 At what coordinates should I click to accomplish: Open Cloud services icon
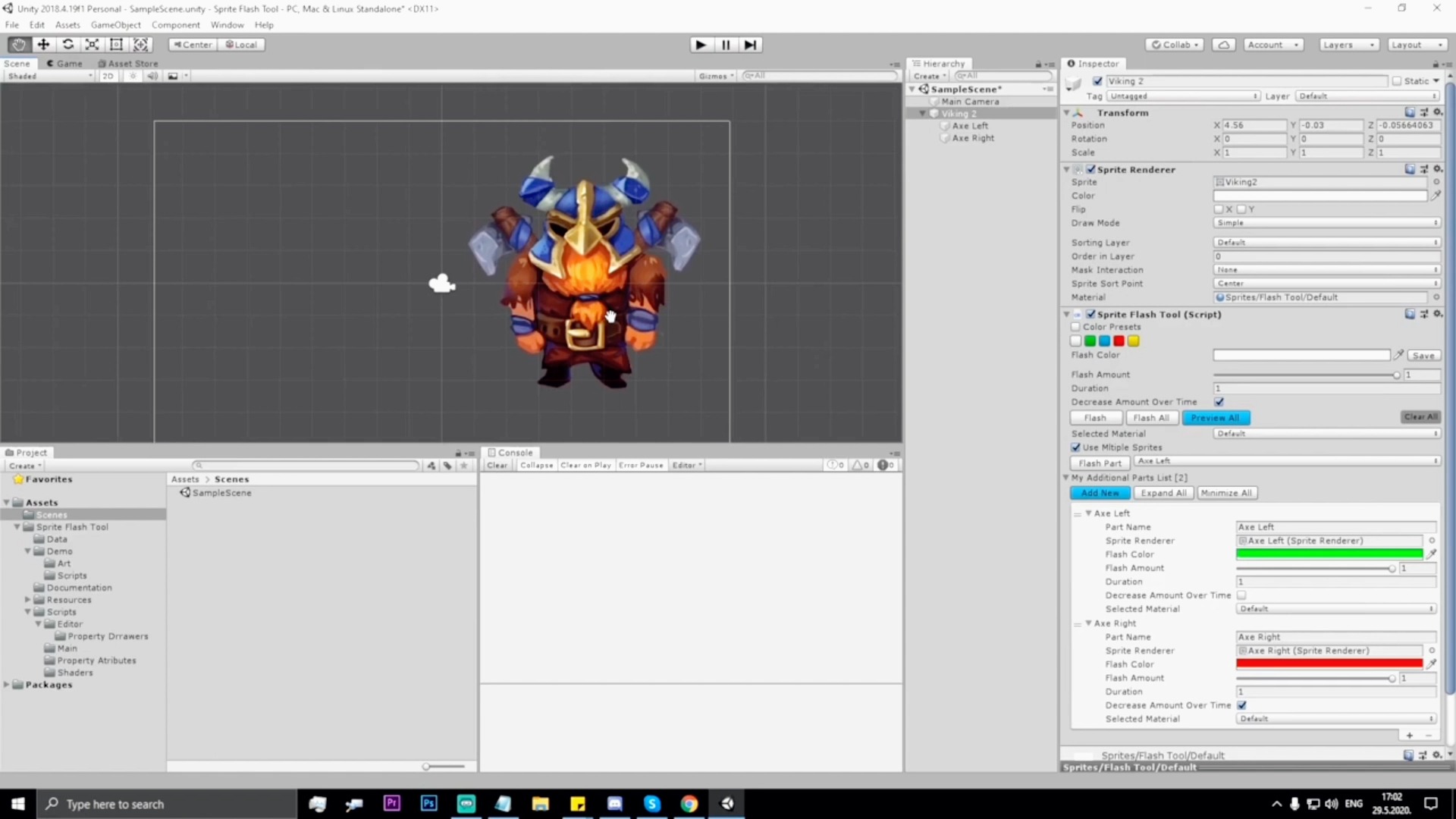point(1223,45)
